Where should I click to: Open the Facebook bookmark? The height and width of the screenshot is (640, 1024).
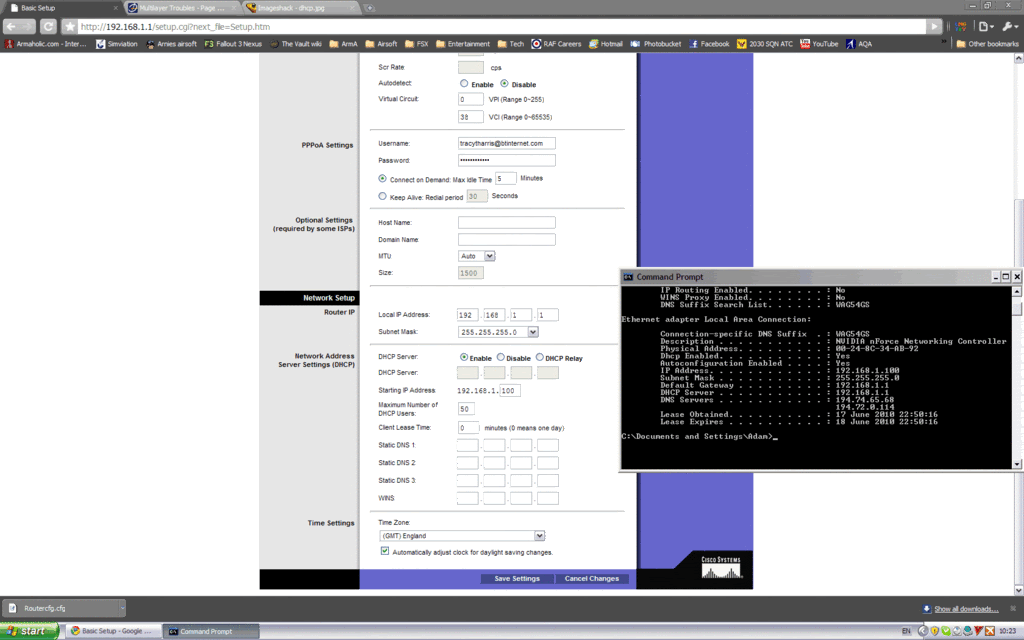[x=708, y=44]
